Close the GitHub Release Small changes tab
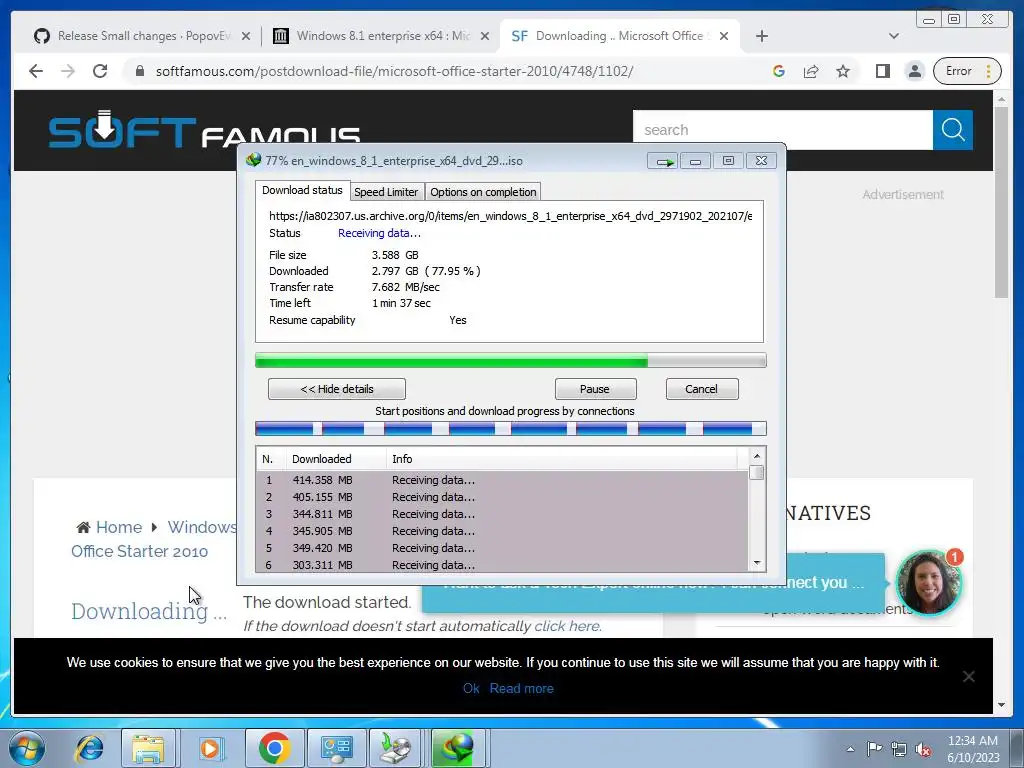 pyautogui.click(x=246, y=37)
